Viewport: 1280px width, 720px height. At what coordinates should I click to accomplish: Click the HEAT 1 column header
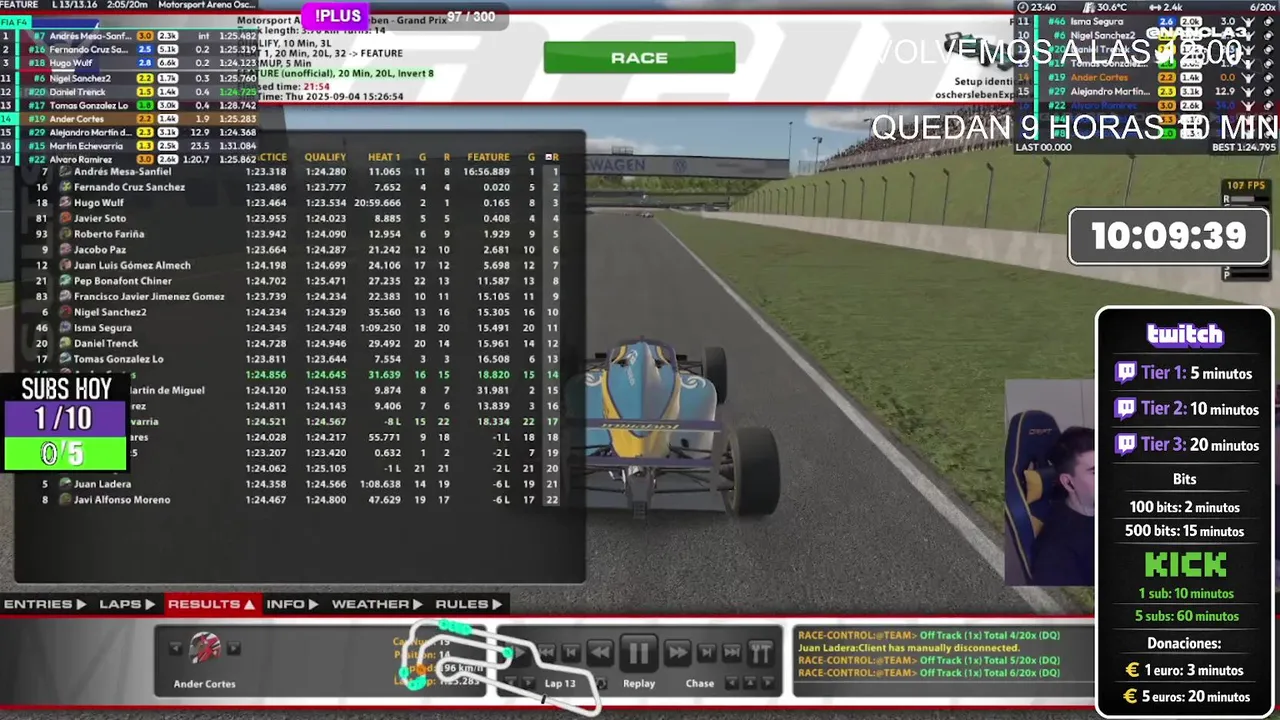[384, 157]
